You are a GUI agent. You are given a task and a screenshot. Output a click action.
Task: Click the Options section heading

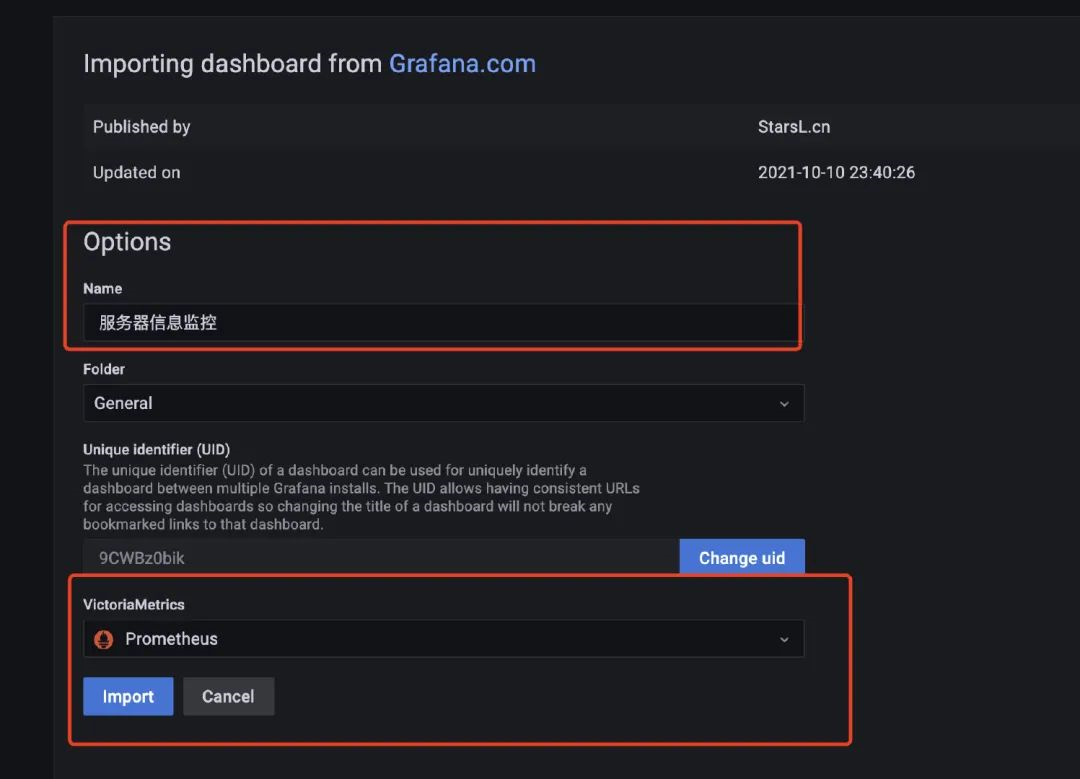click(127, 242)
